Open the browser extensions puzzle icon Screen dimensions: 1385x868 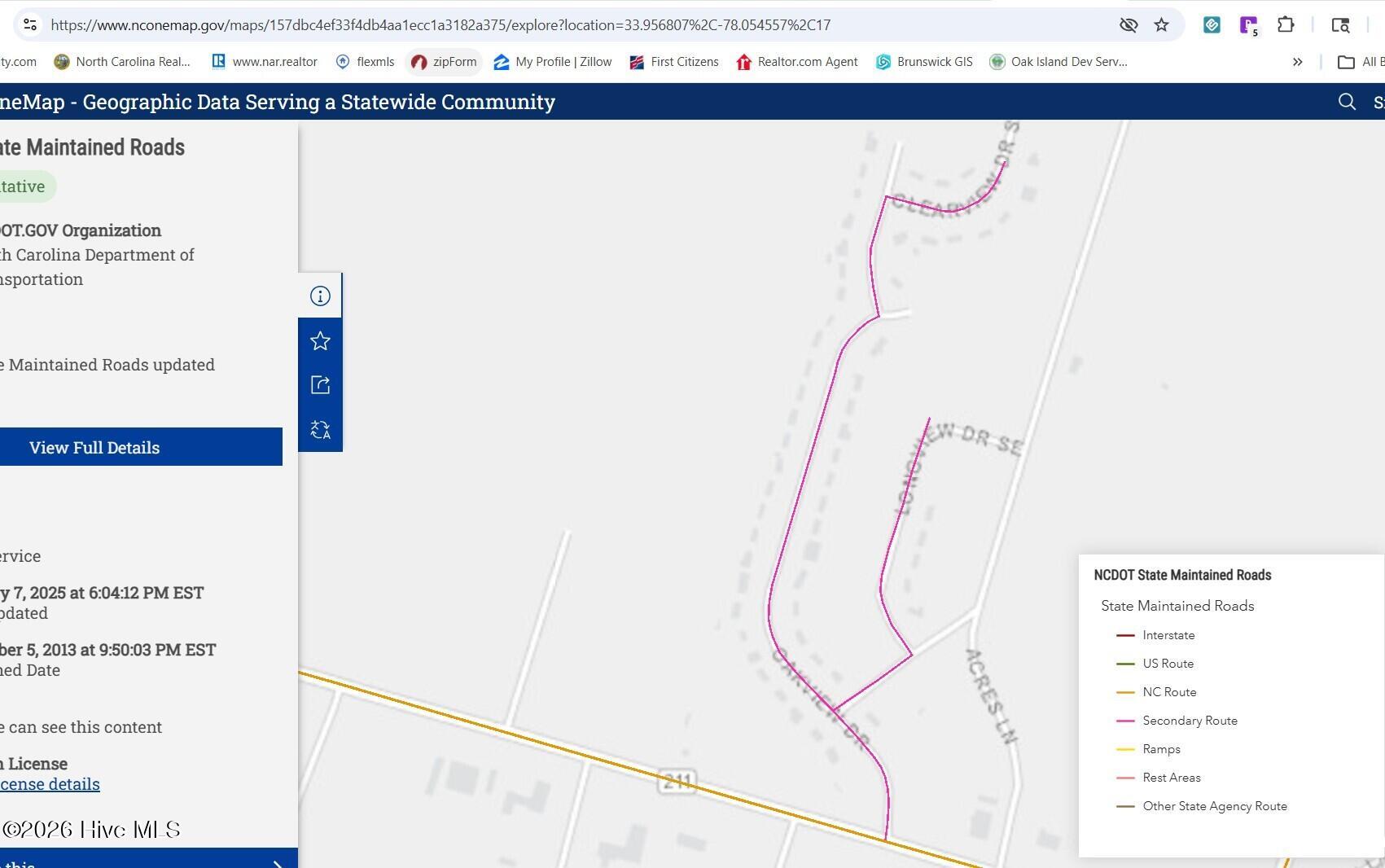(1286, 25)
